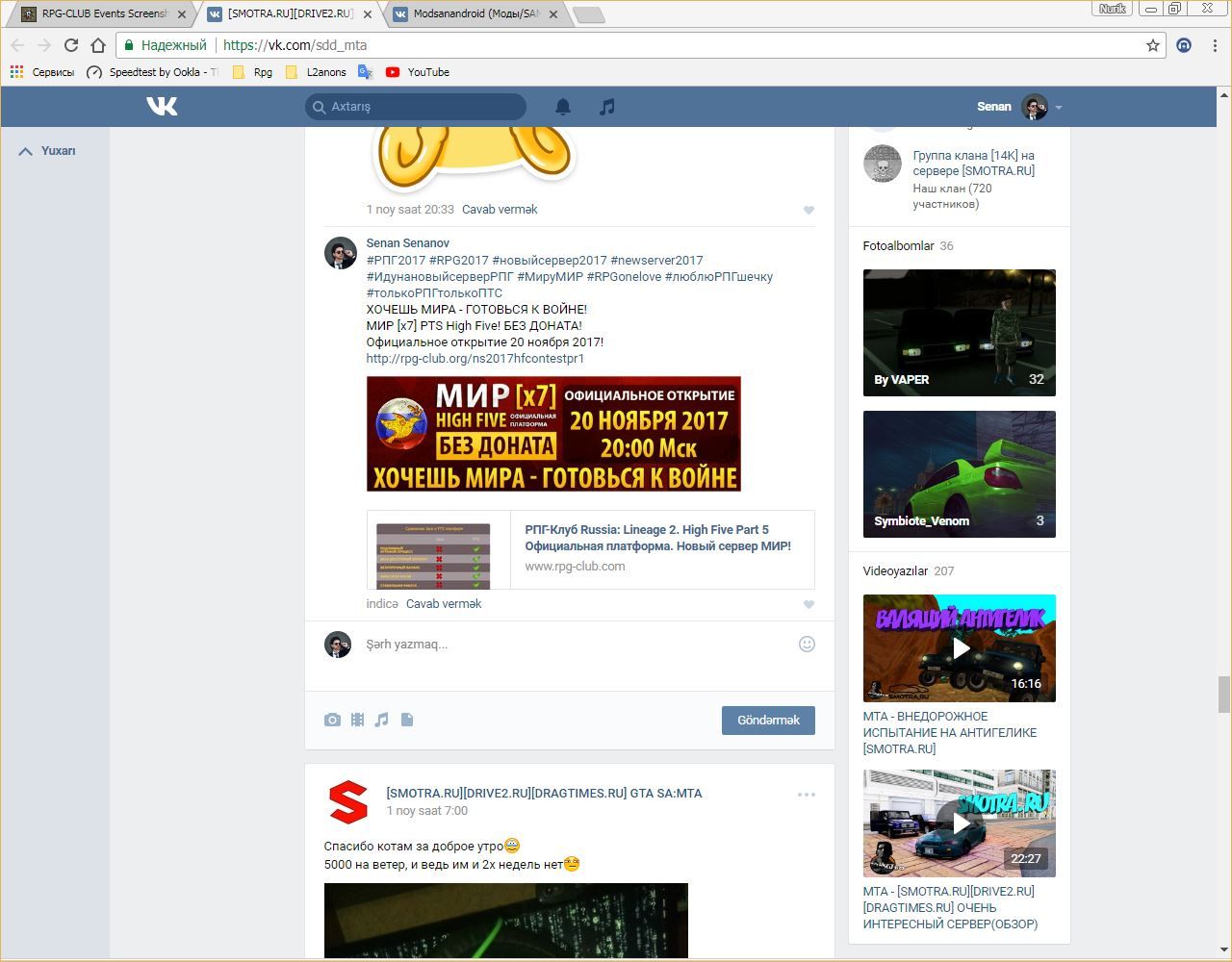The width and height of the screenshot is (1232, 962).
Task: Go up with the Yuxarı button
Action: point(47,151)
